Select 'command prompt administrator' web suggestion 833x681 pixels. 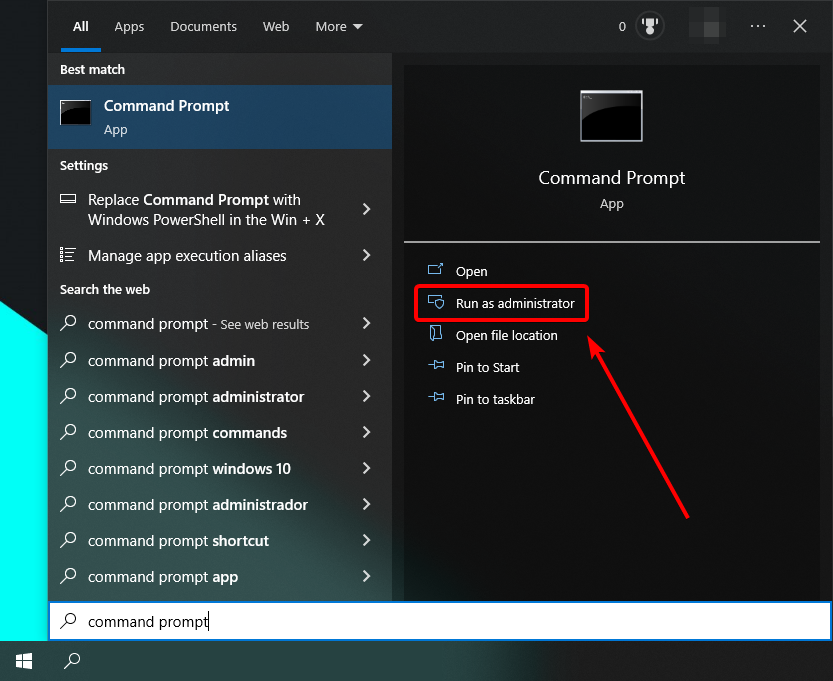pyautogui.click(x=220, y=396)
